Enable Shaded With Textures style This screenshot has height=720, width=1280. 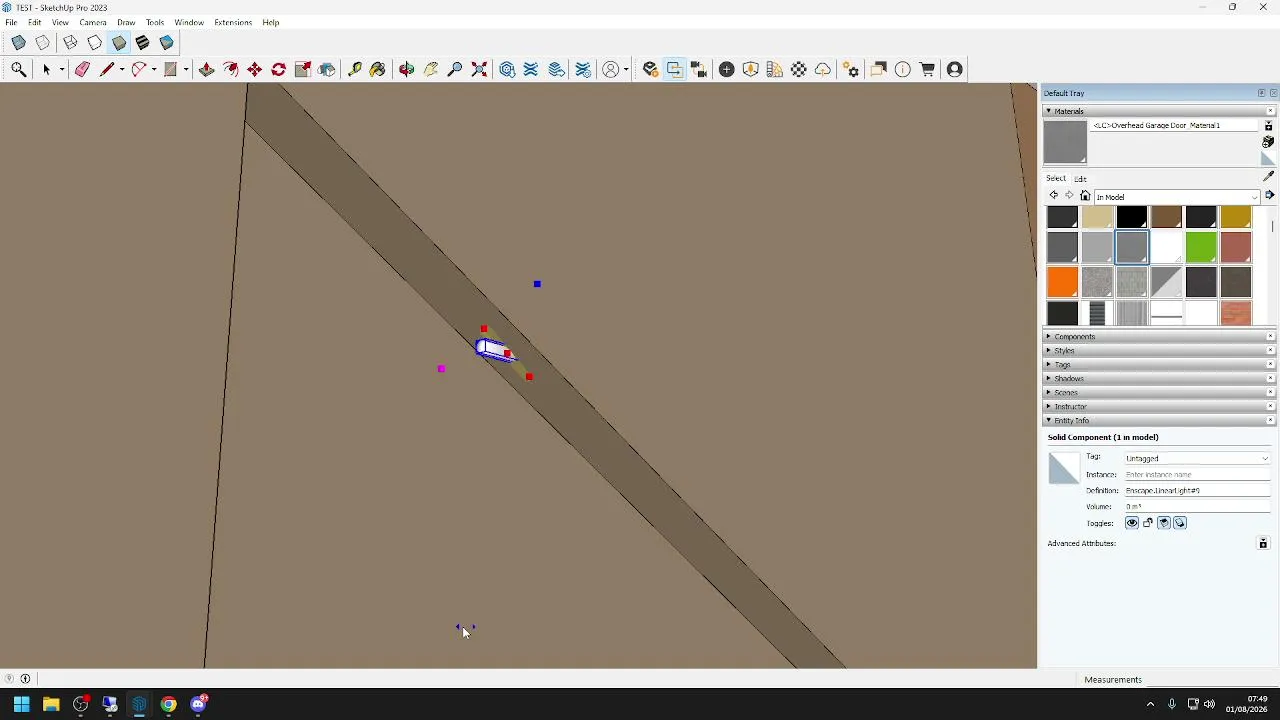tap(143, 43)
